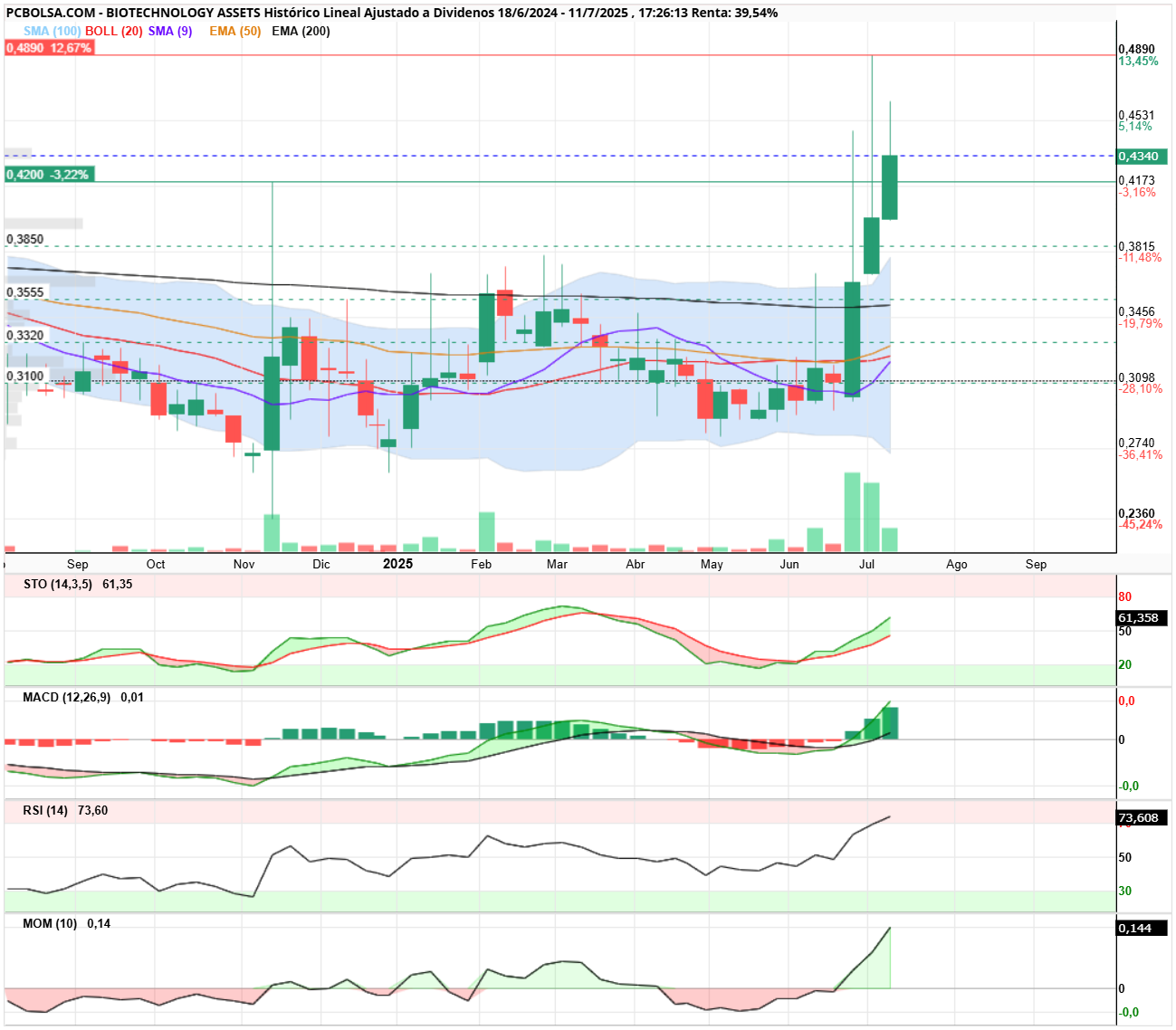
Task: Click the Jul label on time axis
Action: [866, 564]
